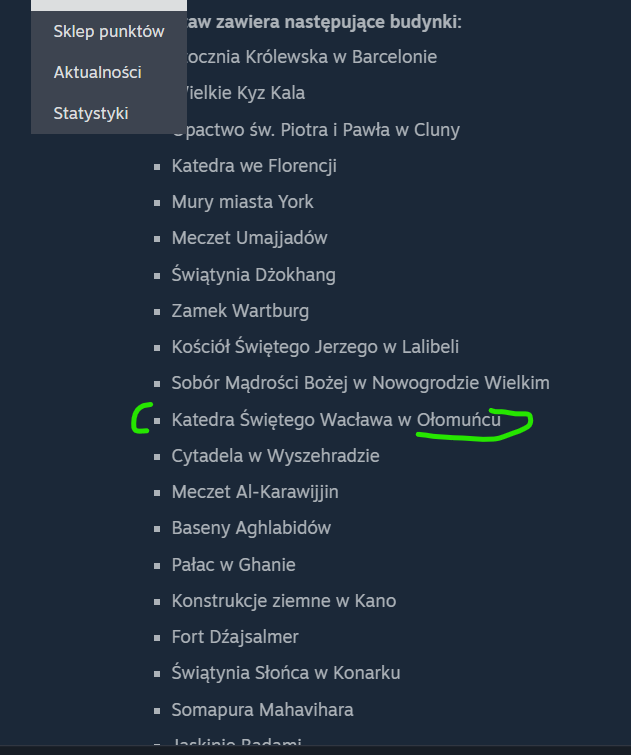Open Sklep punktów menu entry
This screenshot has width=631, height=755.
[109, 31]
